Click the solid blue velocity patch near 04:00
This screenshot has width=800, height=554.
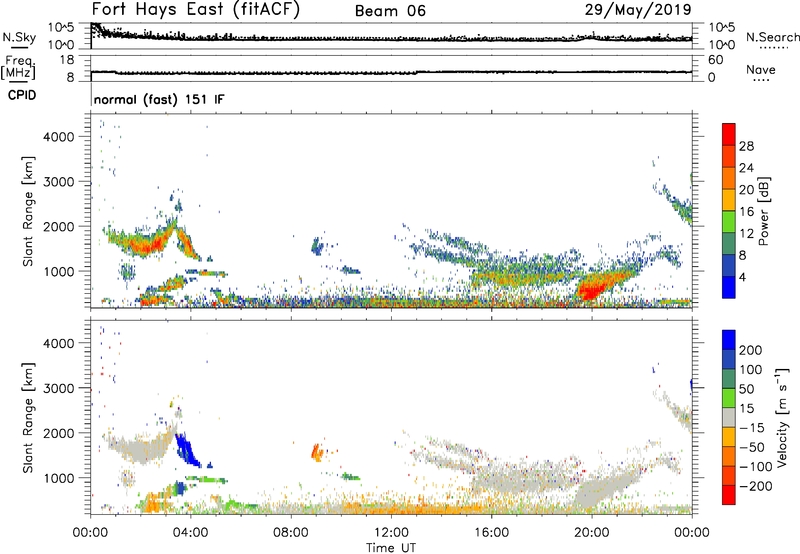(x=187, y=449)
